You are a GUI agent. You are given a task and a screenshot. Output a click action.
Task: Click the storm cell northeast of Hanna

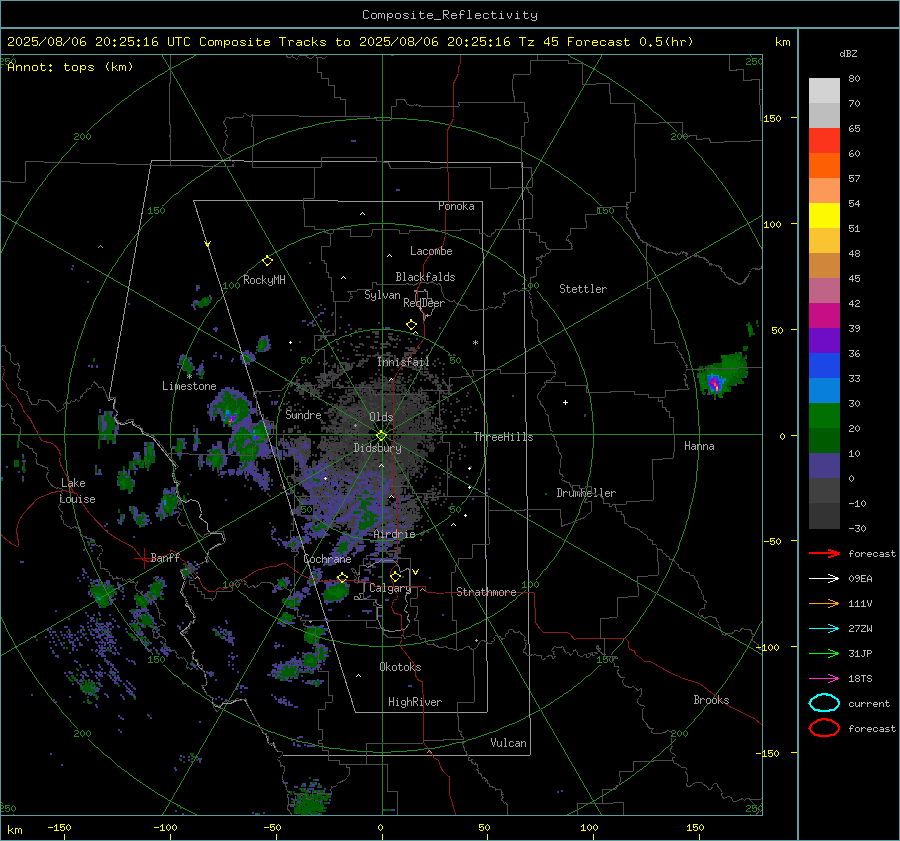(721, 374)
